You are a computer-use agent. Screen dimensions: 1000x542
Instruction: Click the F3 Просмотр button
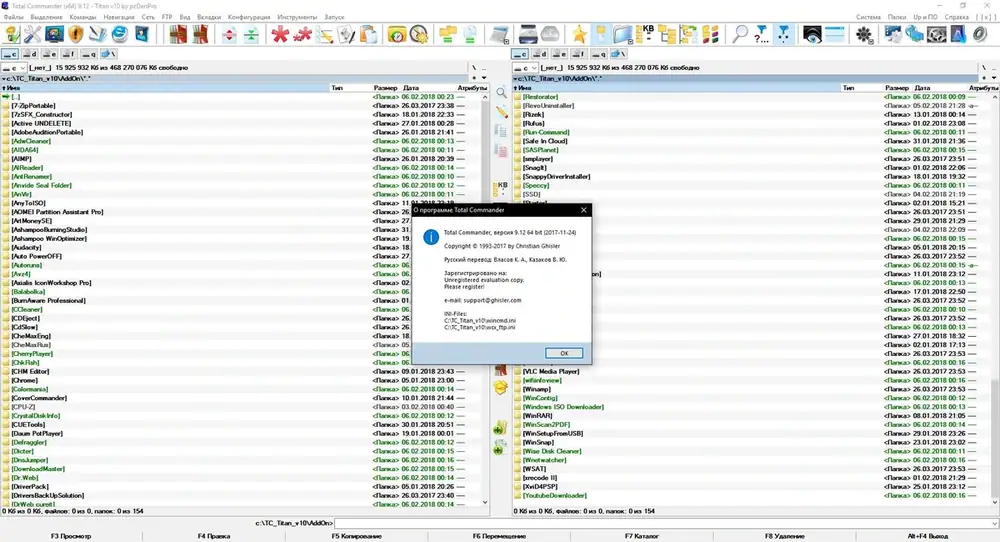pos(71,536)
